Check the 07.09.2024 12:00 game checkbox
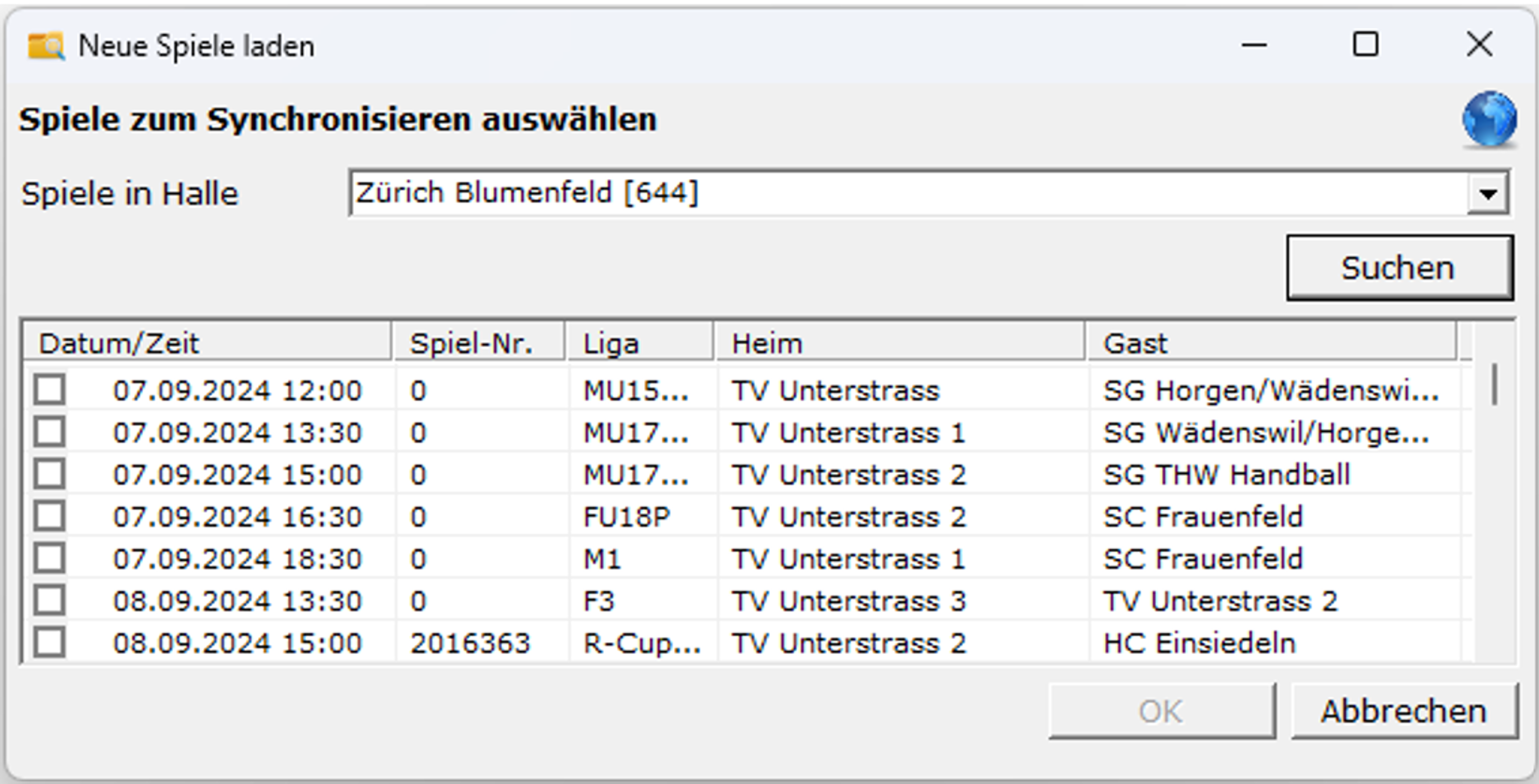Image resolution: width=1539 pixels, height=784 pixels. point(50,390)
